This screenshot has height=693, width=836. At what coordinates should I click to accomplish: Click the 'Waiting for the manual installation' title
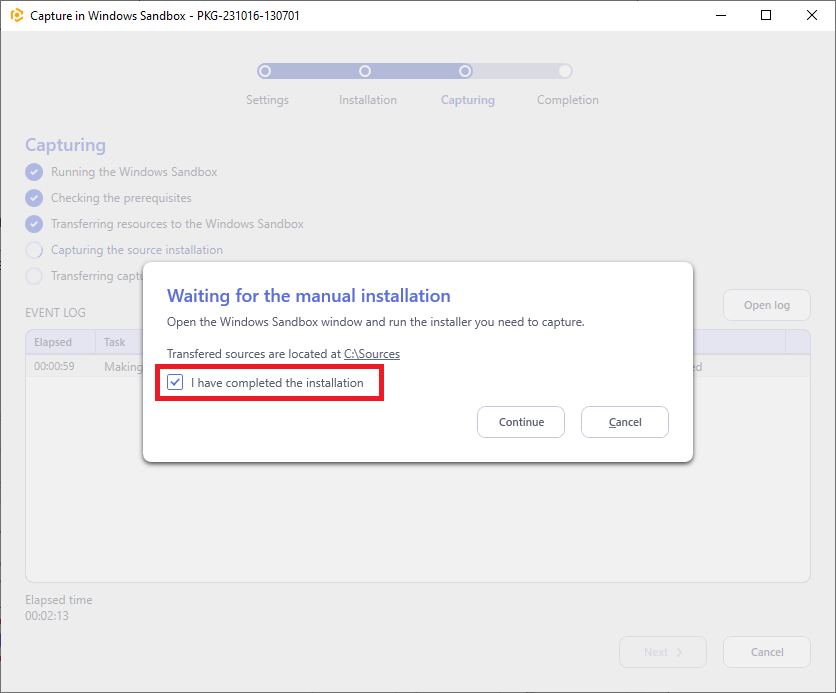pyautogui.click(x=309, y=296)
